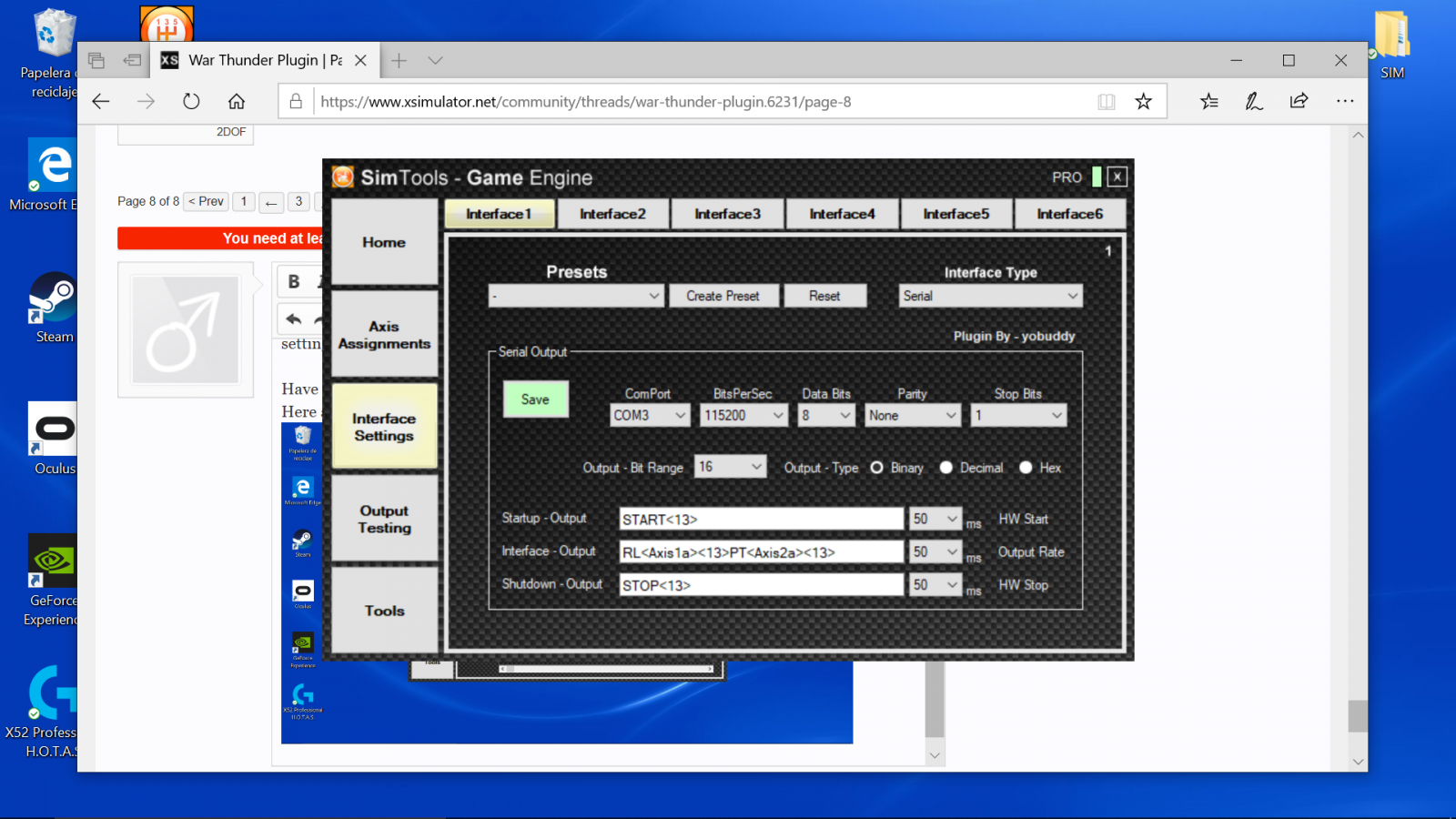Go forward in the Edge browser
The image size is (1456, 819).
(x=146, y=102)
